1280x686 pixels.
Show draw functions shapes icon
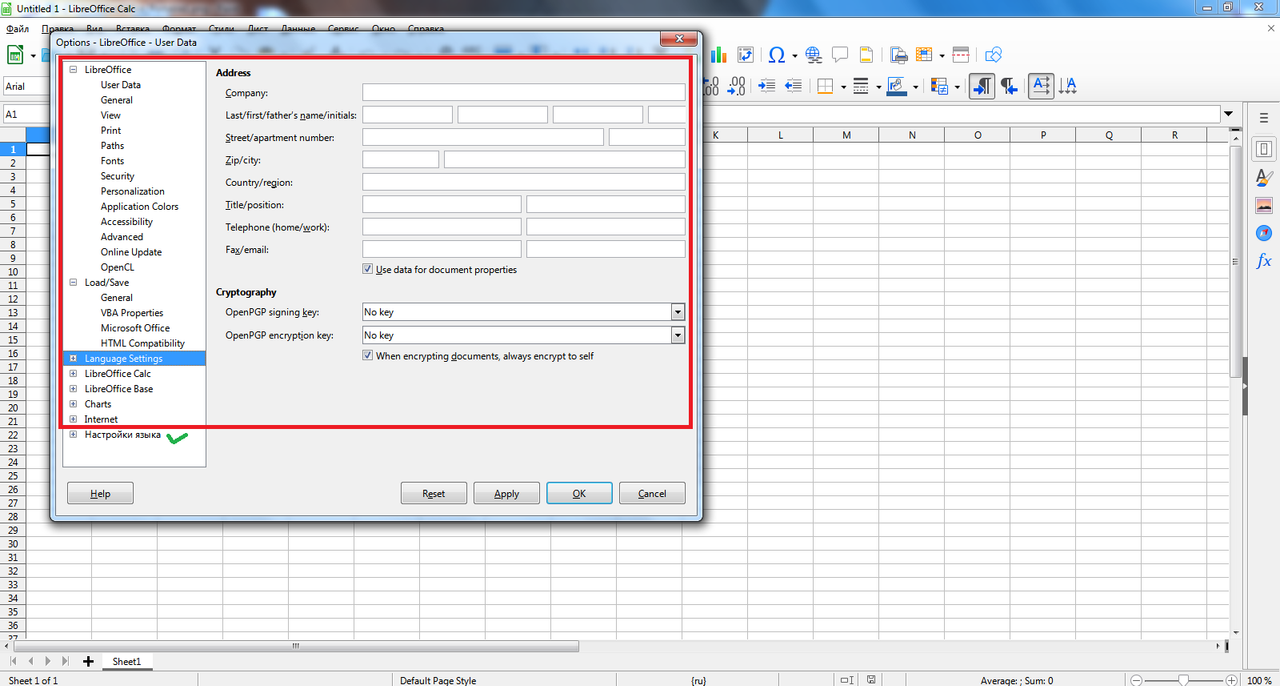(x=993, y=55)
